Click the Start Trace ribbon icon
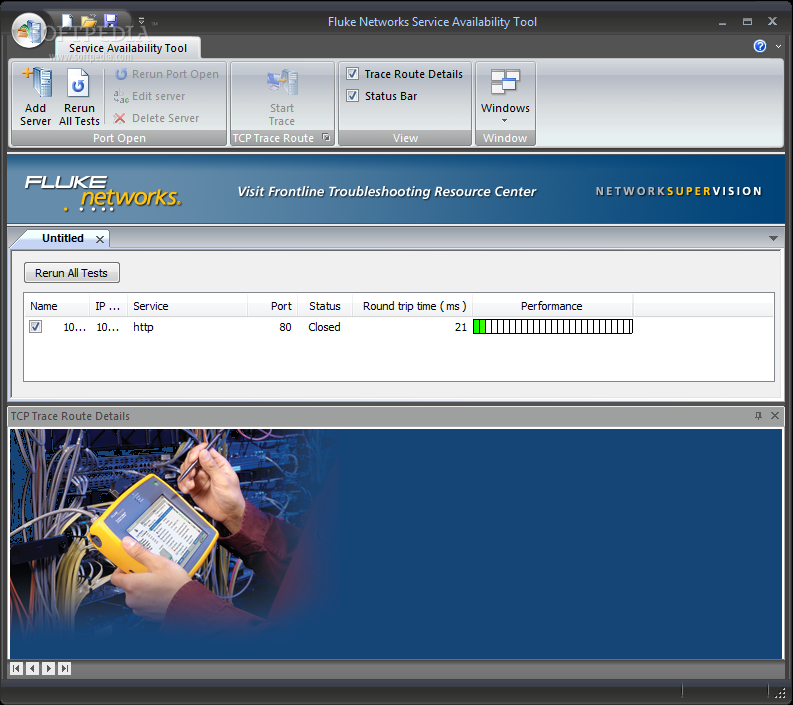The image size is (793, 705). point(282,97)
